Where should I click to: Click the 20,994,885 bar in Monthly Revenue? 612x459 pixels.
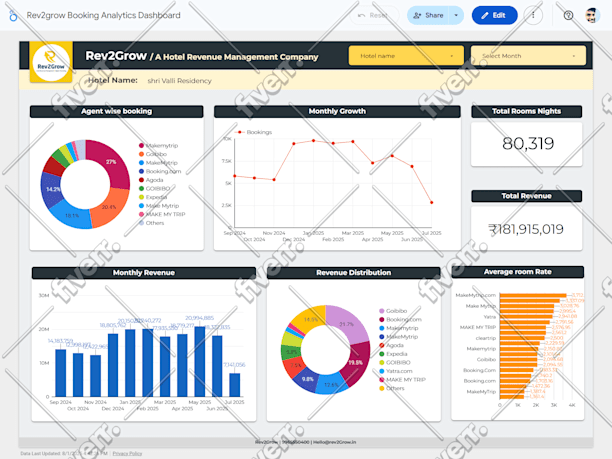coord(200,361)
